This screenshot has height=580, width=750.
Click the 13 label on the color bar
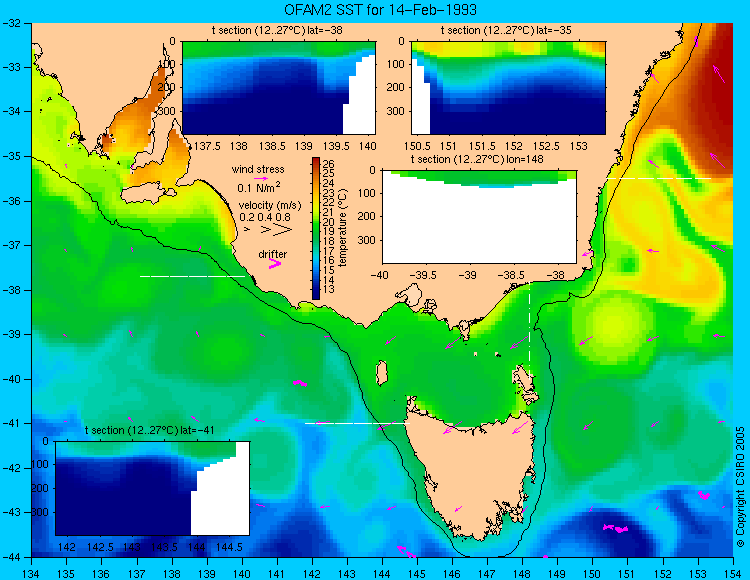[x=329, y=290]
